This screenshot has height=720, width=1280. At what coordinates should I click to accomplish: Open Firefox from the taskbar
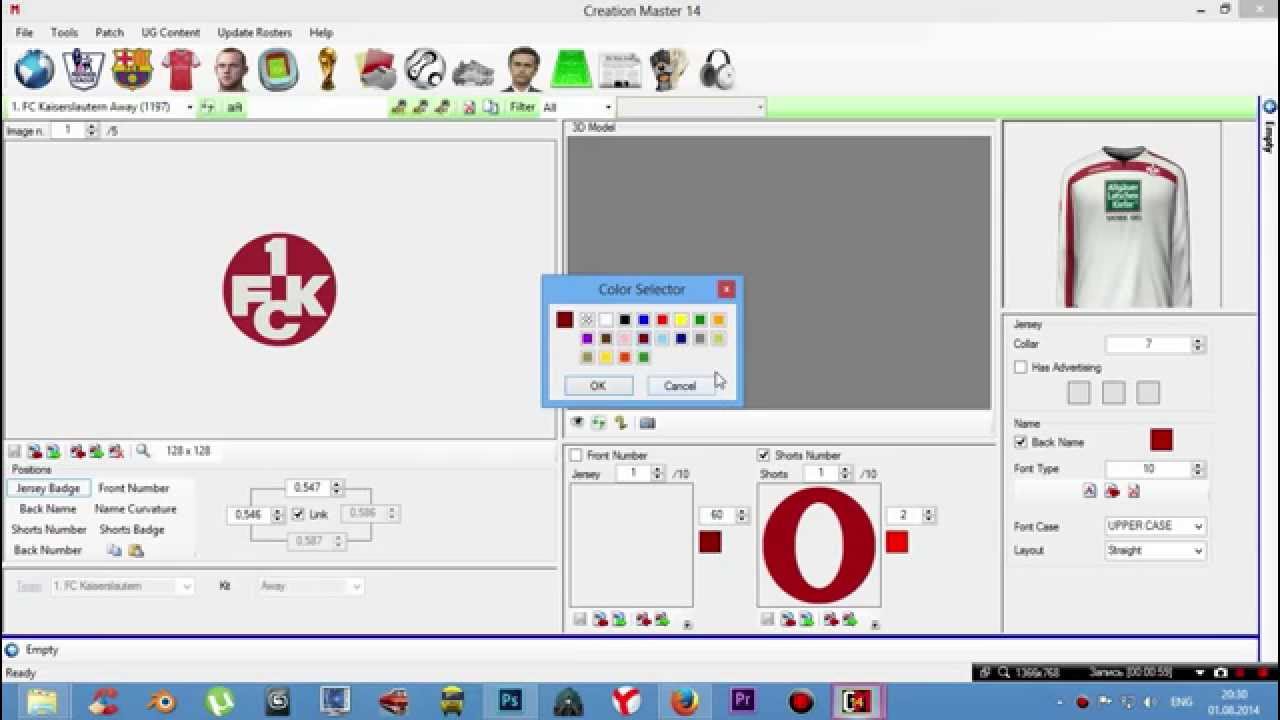click(685, 701)
